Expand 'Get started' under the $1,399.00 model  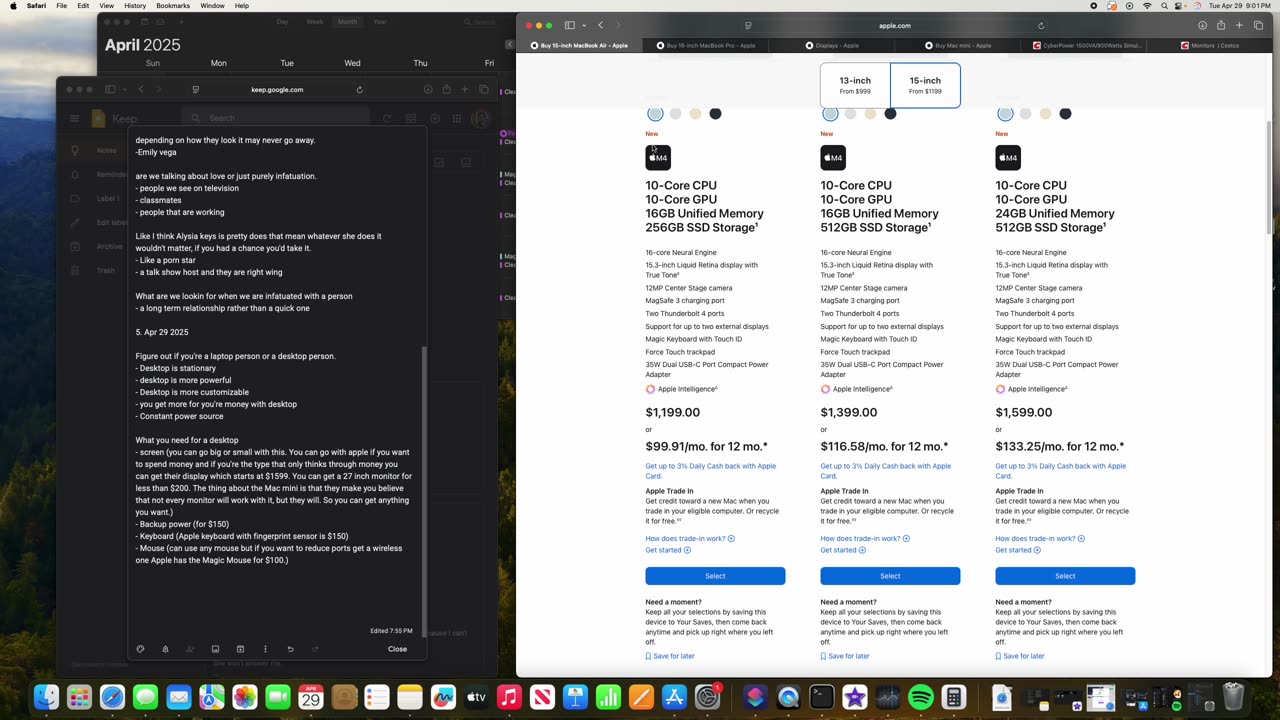(x=843, y=550)
